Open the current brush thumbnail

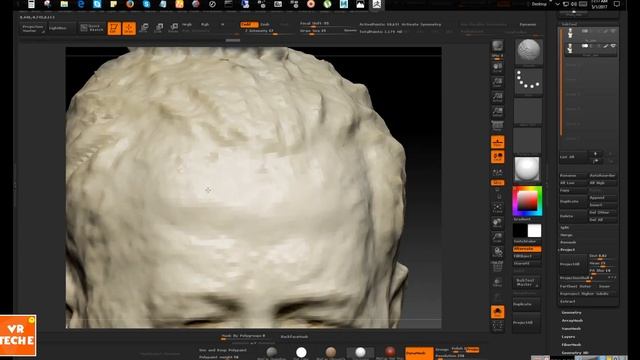pos(529,51)
